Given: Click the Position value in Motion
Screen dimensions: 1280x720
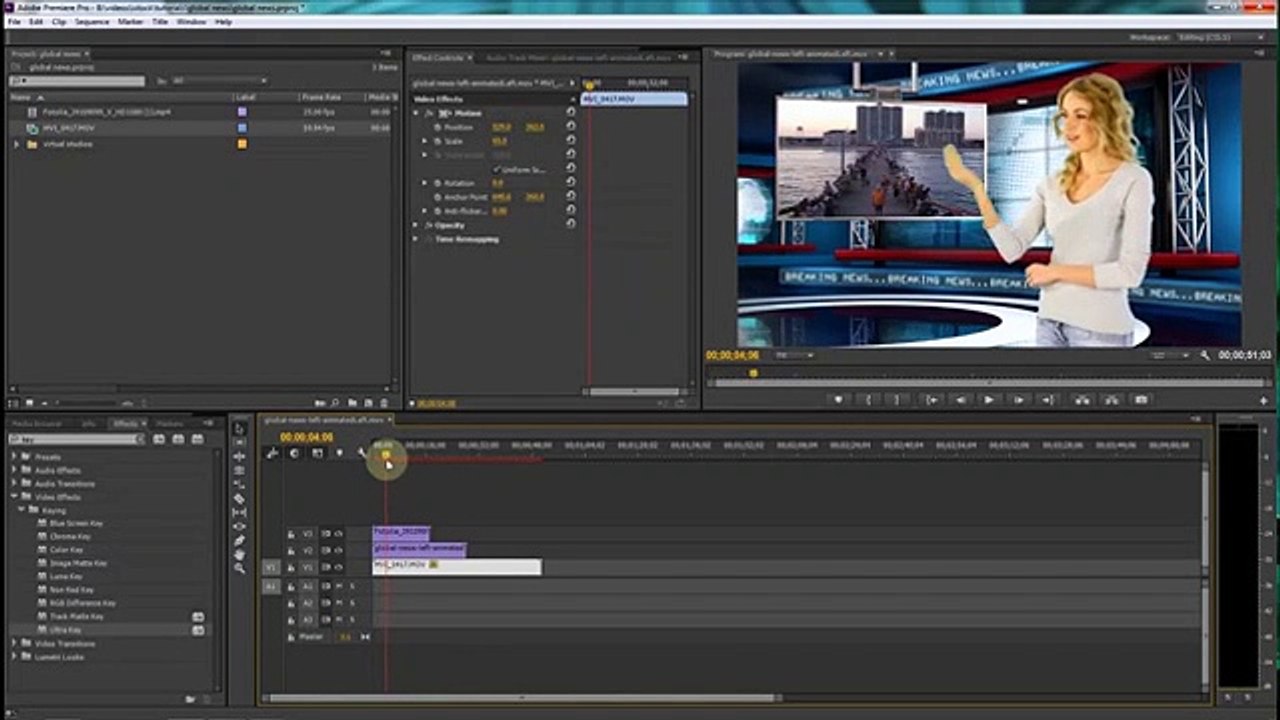Looking at the screenshot, I should [x=501, y=128].
